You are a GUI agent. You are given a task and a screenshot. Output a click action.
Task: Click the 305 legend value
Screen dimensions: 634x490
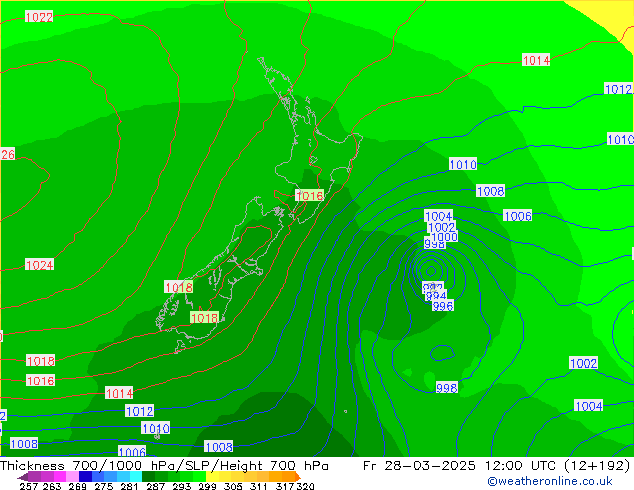[233, 486]
